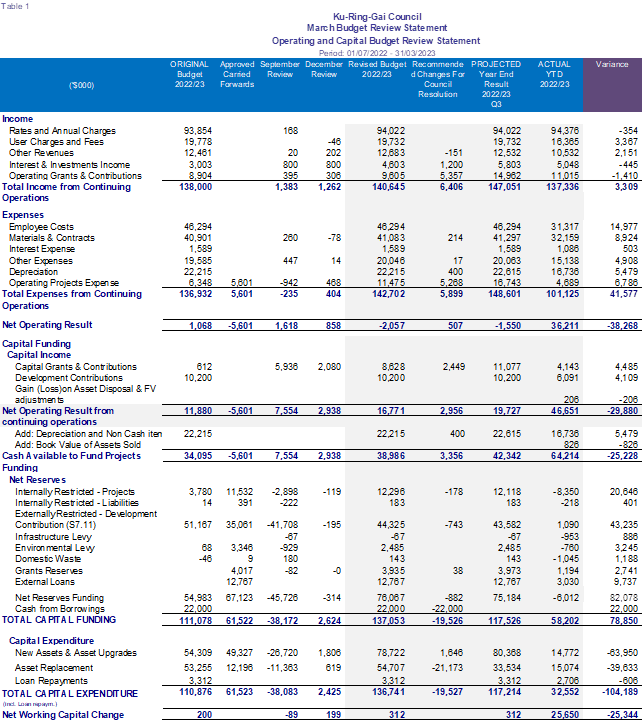Click 'December Review' column header
Image resolution: width=643 pixels, height=721 pixels.
click(324, 69)
